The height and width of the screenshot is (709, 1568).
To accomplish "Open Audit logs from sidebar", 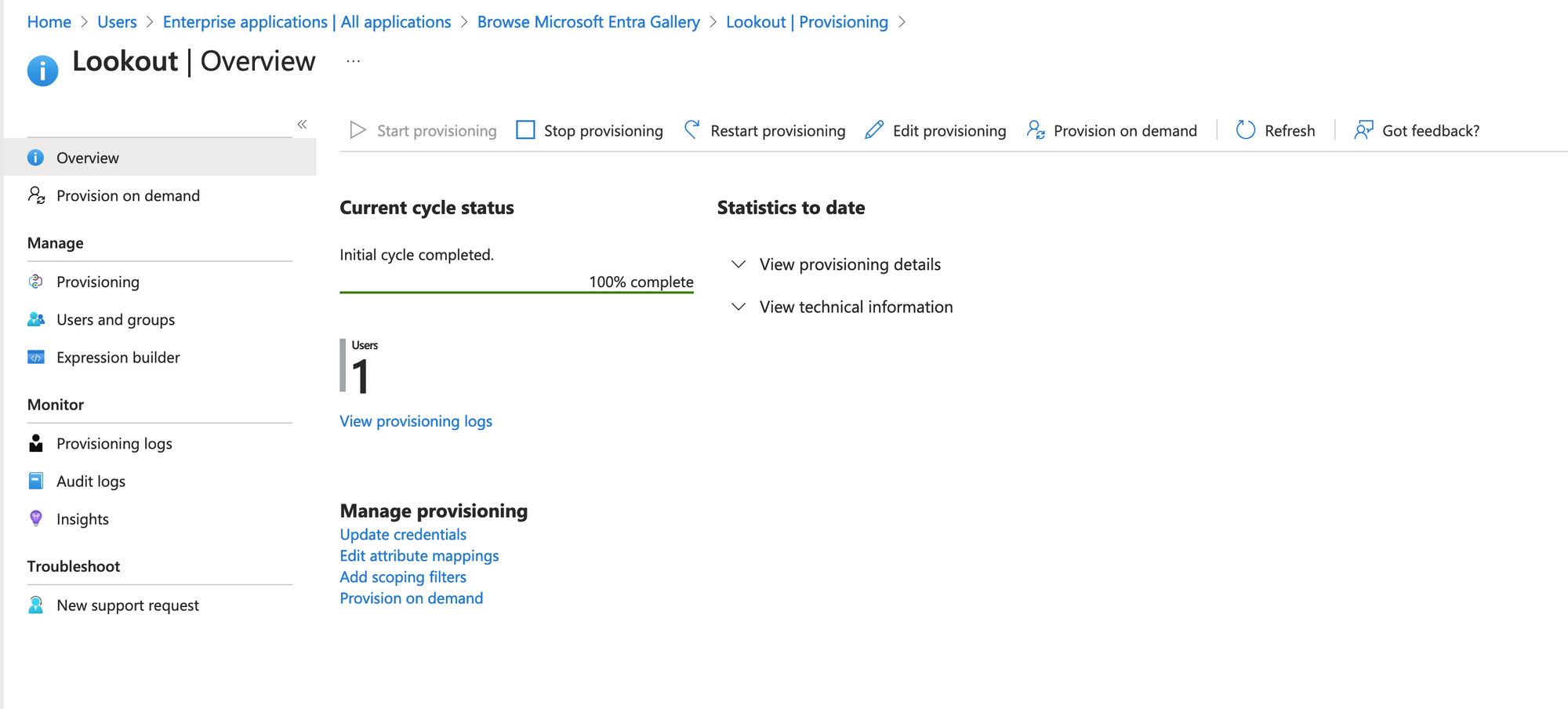I will click(90, 481).
